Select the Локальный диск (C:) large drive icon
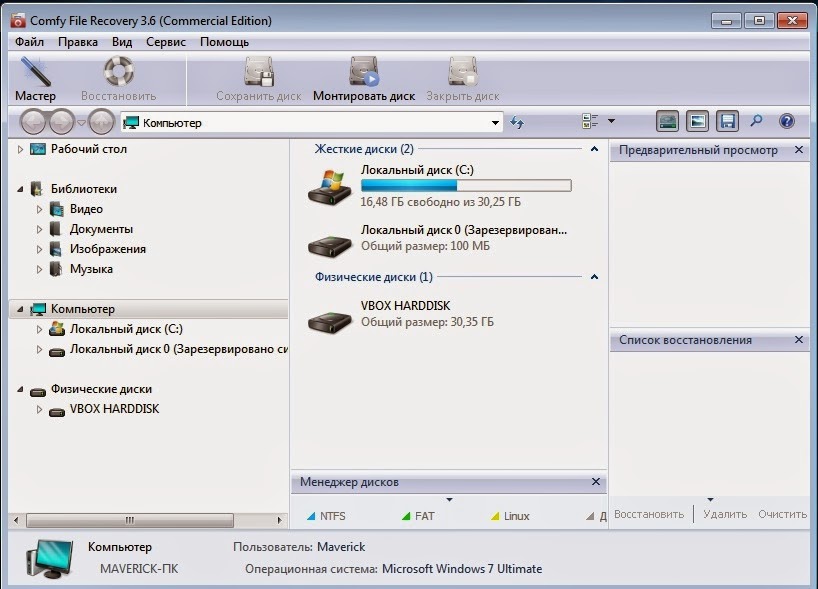818x589 pixels. [x=330, y=187]
